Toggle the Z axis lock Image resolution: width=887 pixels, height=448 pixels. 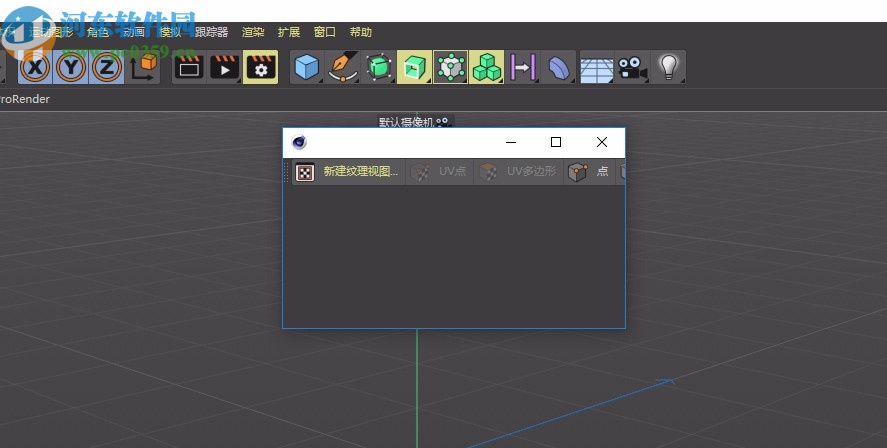[x=106, y=67]
